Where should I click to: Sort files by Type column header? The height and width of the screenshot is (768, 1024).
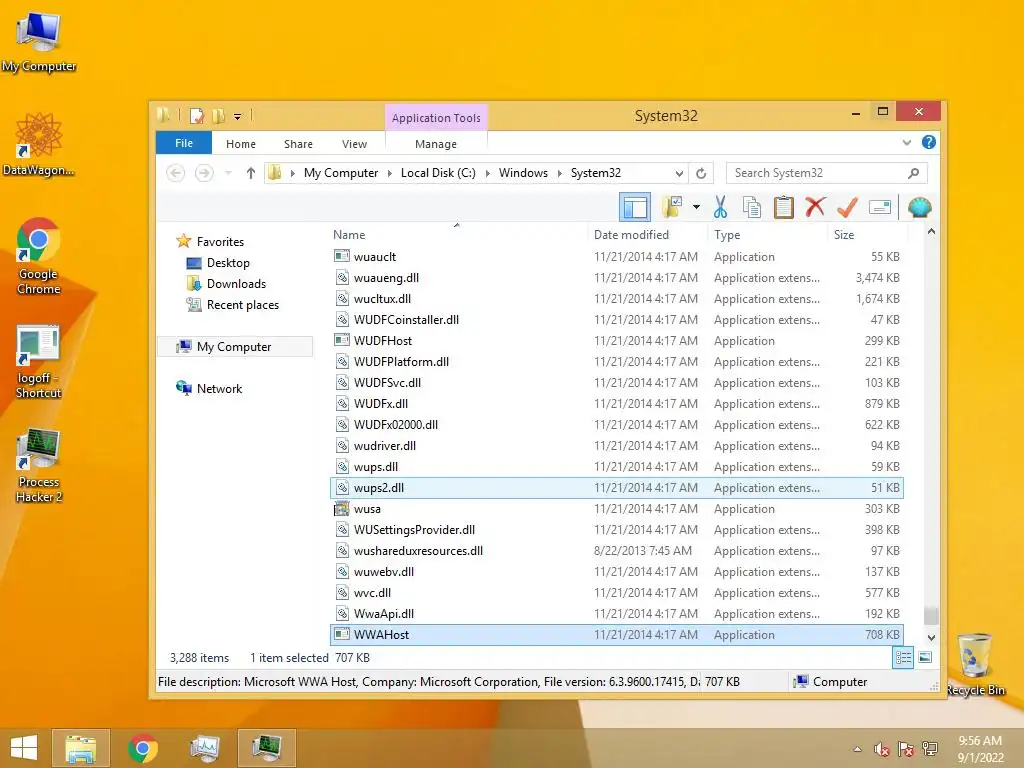(767, 234)
